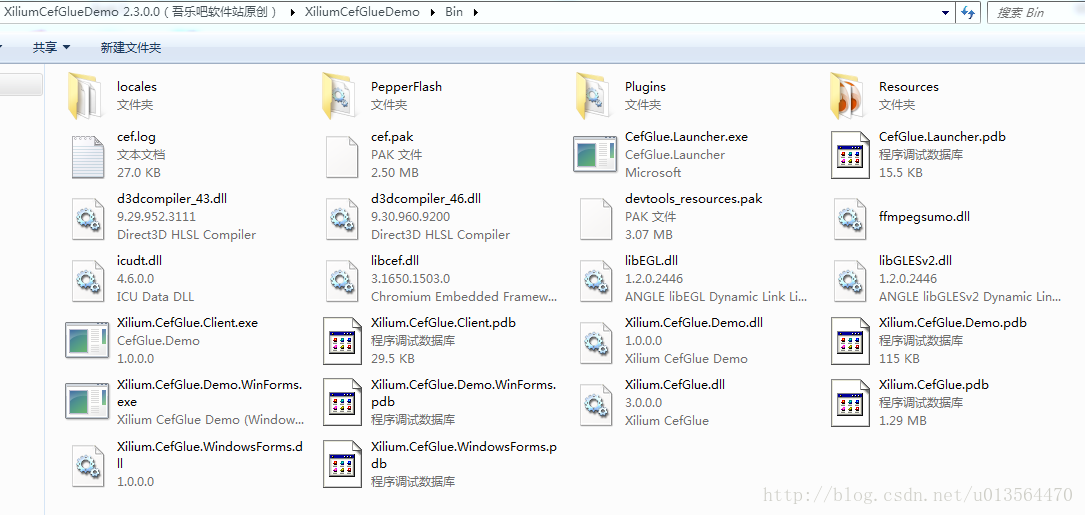
Task: Select the Xilium.CefGlue.Demo.WinForms.pdb file icon
Action: tap(343, 402)
